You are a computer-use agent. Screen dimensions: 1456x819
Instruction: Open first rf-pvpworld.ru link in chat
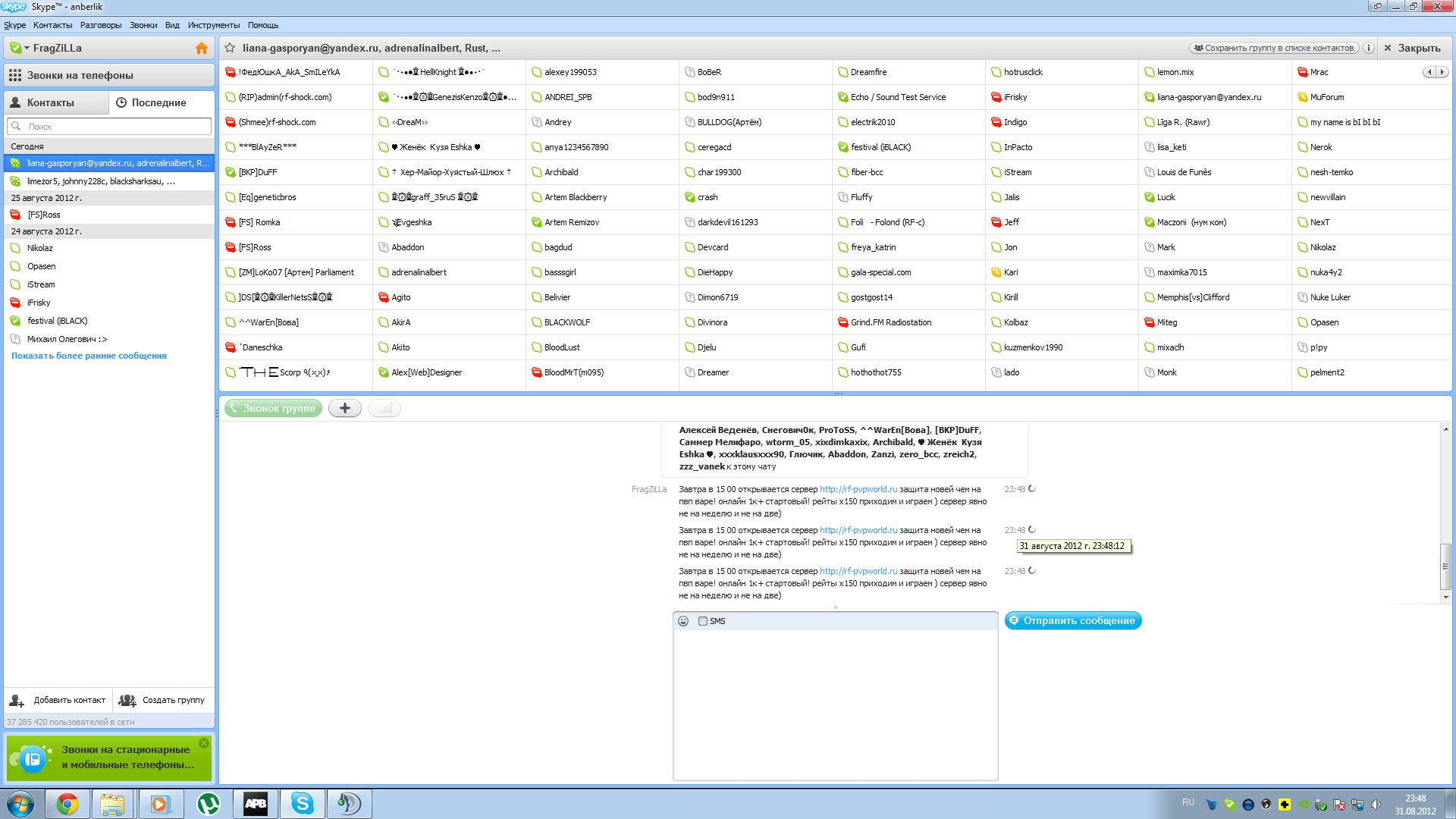pos(858,489)
